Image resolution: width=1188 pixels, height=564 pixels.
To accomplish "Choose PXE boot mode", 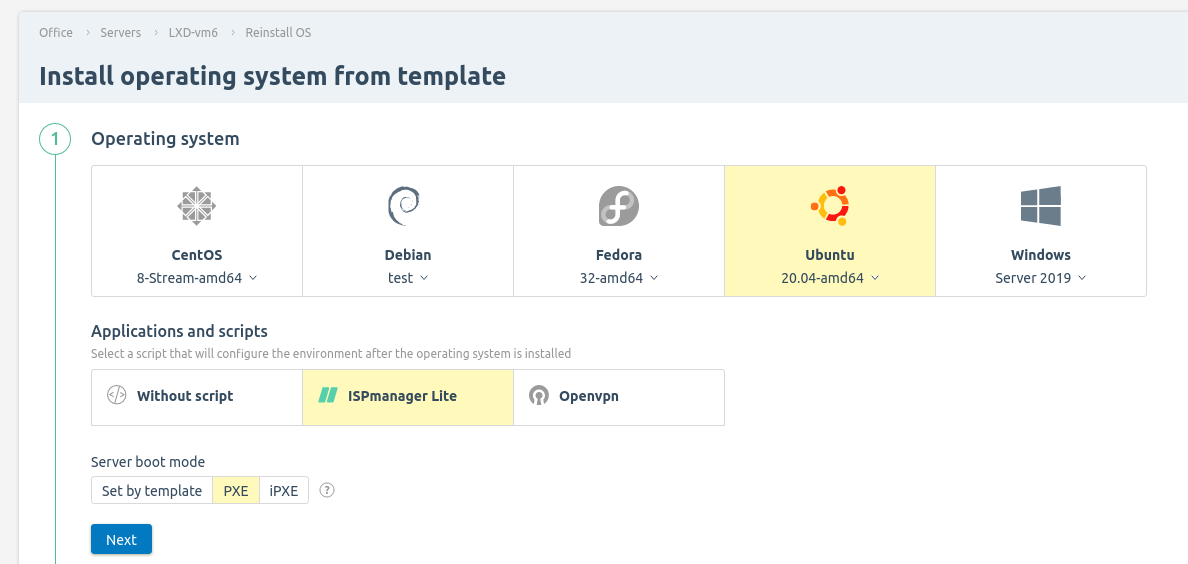I will 236,490.
